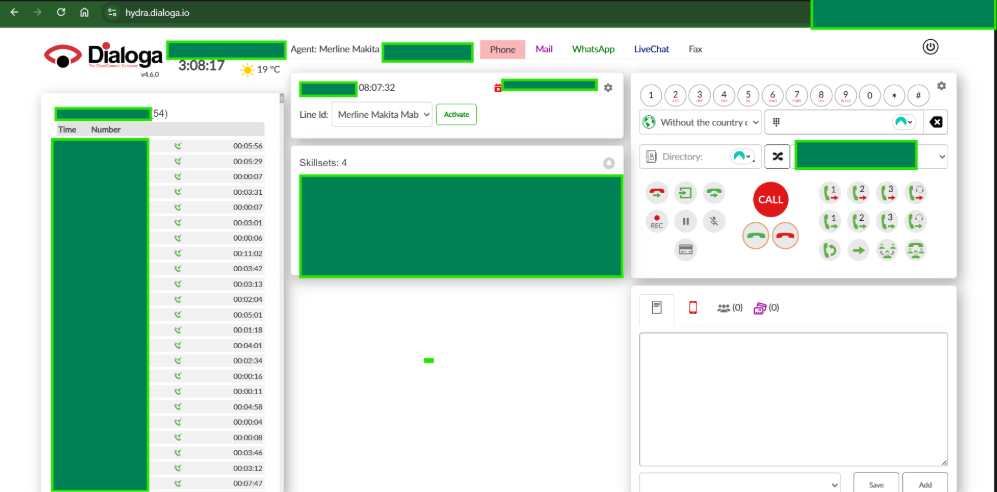997x492 pixels.
Task: Click the red hang-up phone icon
Action: click(x=786, y=236)
